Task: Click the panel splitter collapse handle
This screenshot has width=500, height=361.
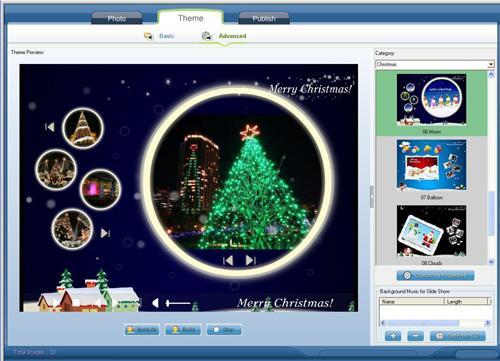Action: pos(372,197)
